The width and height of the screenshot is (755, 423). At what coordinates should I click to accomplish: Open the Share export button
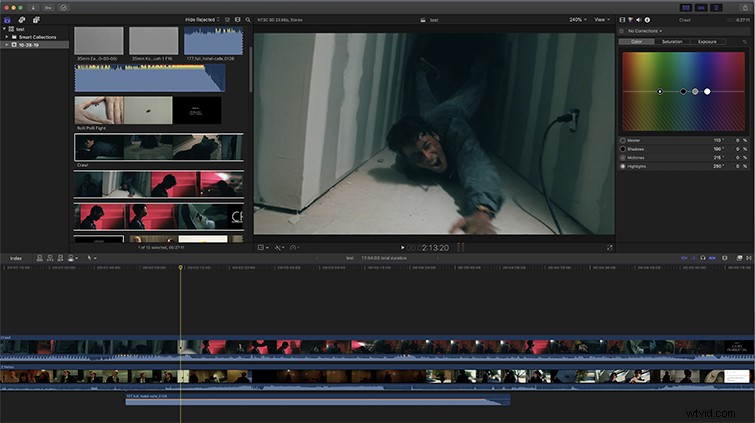[745, 8]
